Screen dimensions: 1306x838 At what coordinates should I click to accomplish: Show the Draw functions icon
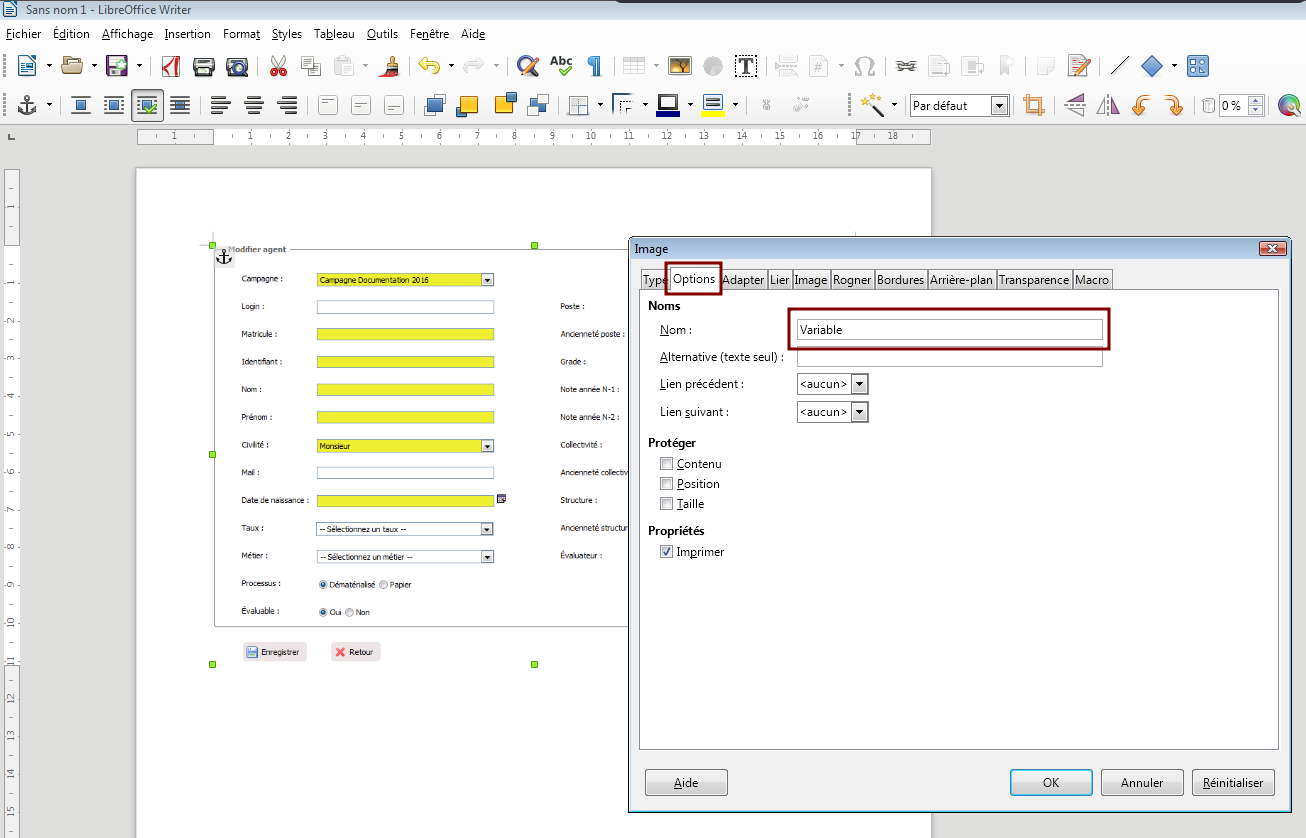(x=1198, y=66)
